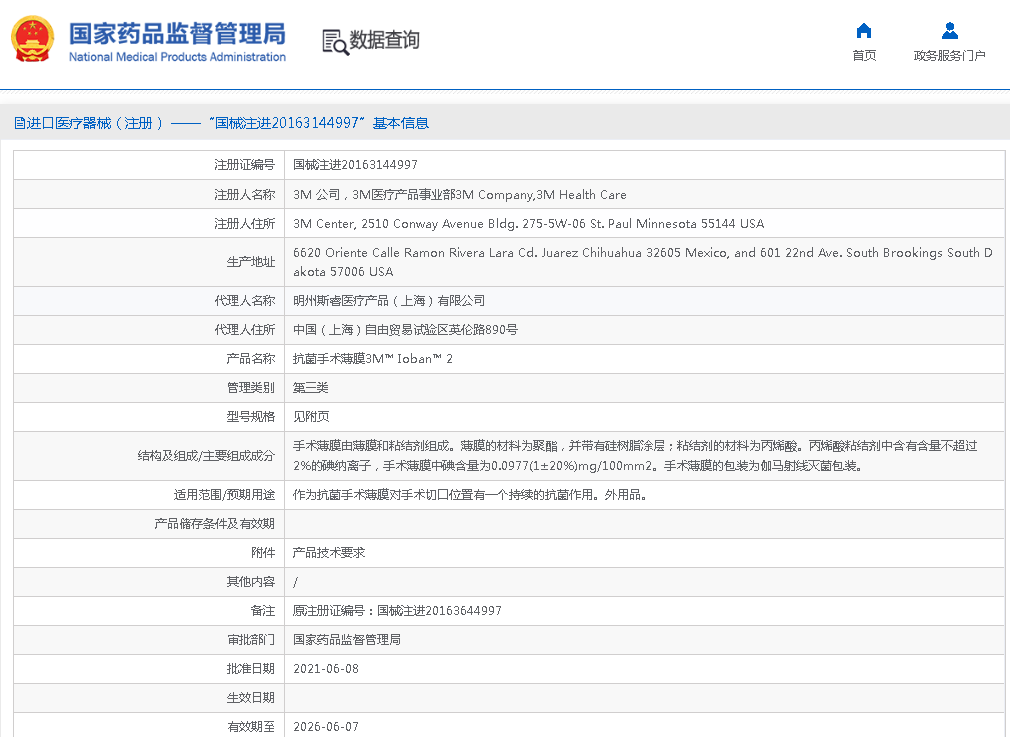Screen dimensions: 1010x737
Task: Click the 有效期至 value 2026-06-07
Action: [x=325, y=726]
